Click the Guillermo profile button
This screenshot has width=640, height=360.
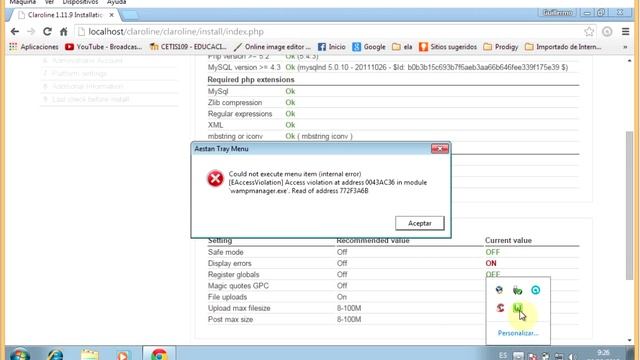pyautogui.click(x=558, y=13)
